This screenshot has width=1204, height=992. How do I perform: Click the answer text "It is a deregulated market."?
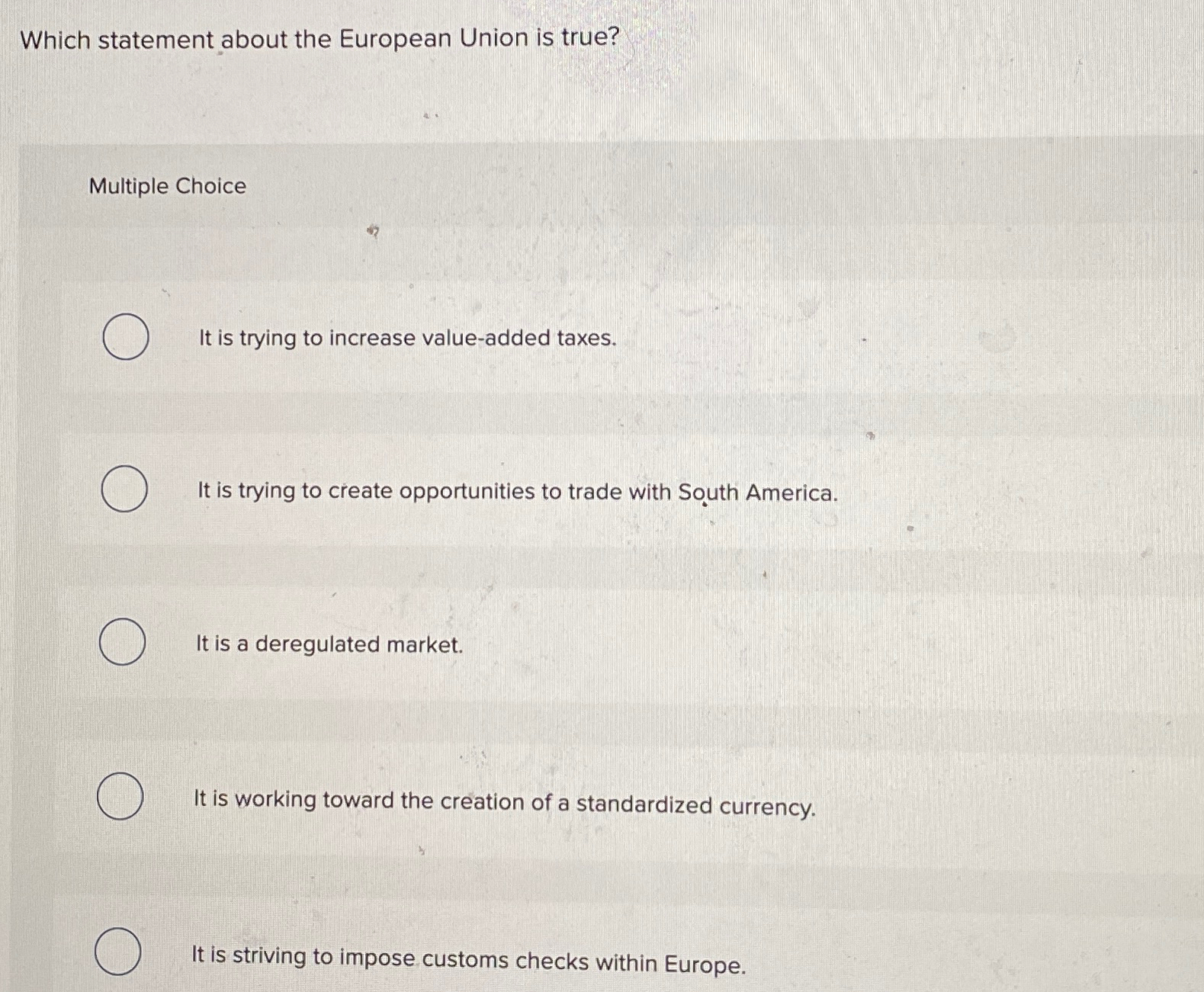329,644
